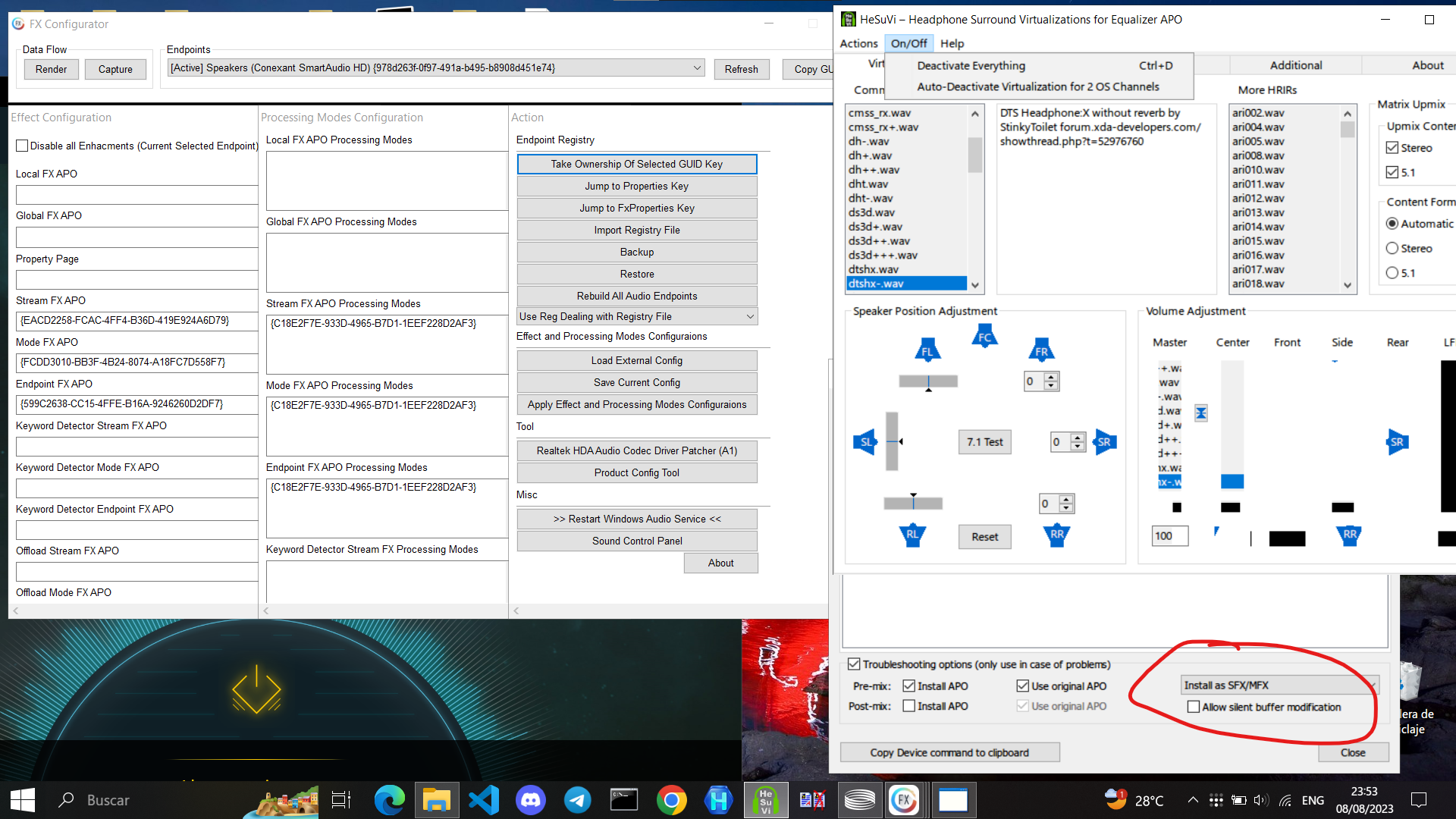
Task: Adjust the SL vertical position slider
Action: click(x=893, y=441)
